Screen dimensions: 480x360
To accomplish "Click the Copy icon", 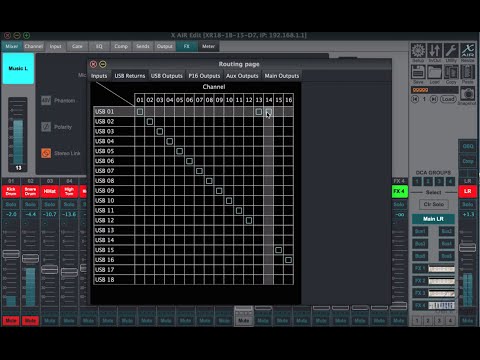I will click(451, 72).
